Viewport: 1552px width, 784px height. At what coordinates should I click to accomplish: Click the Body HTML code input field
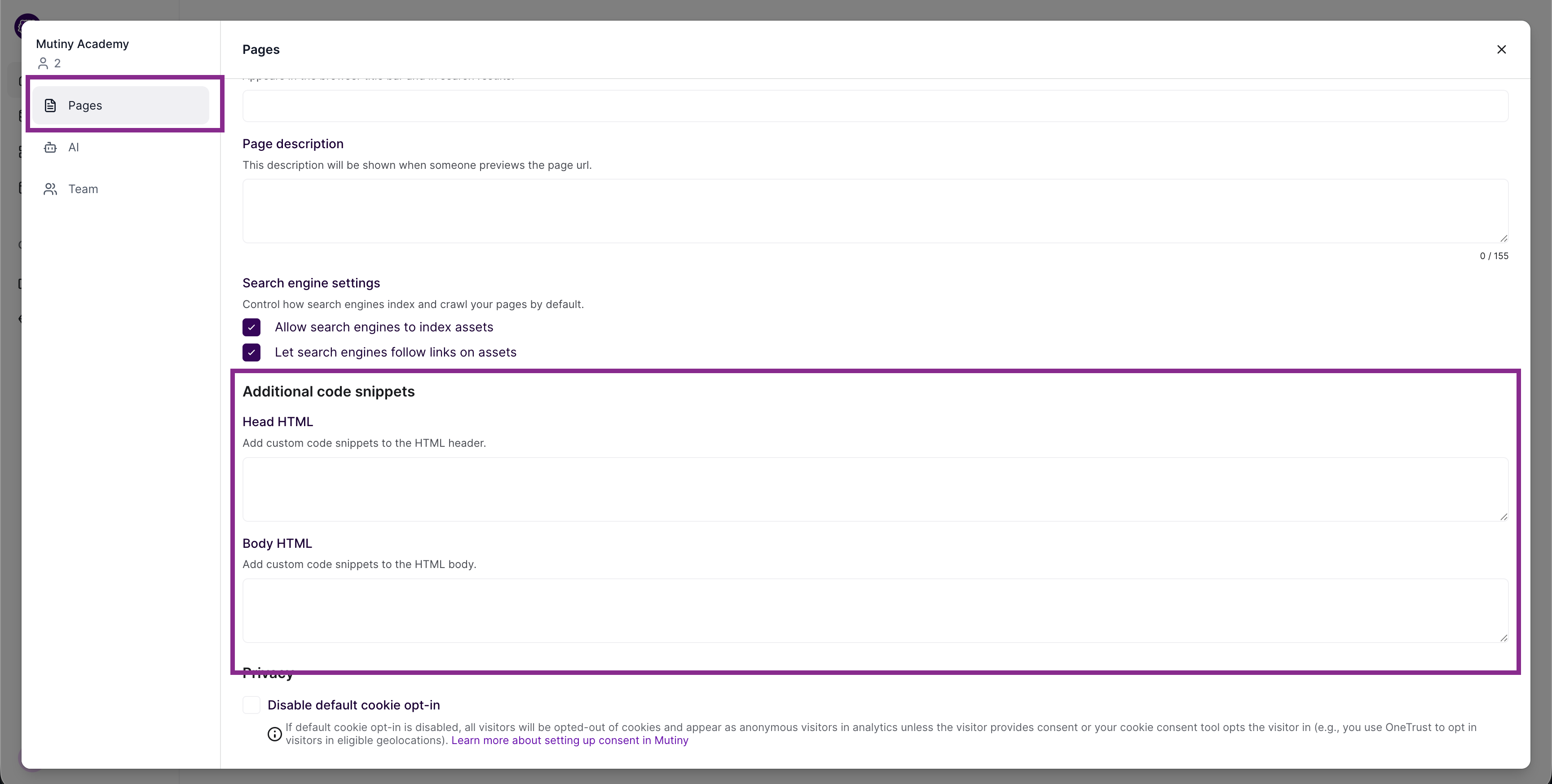coord(873,610)
